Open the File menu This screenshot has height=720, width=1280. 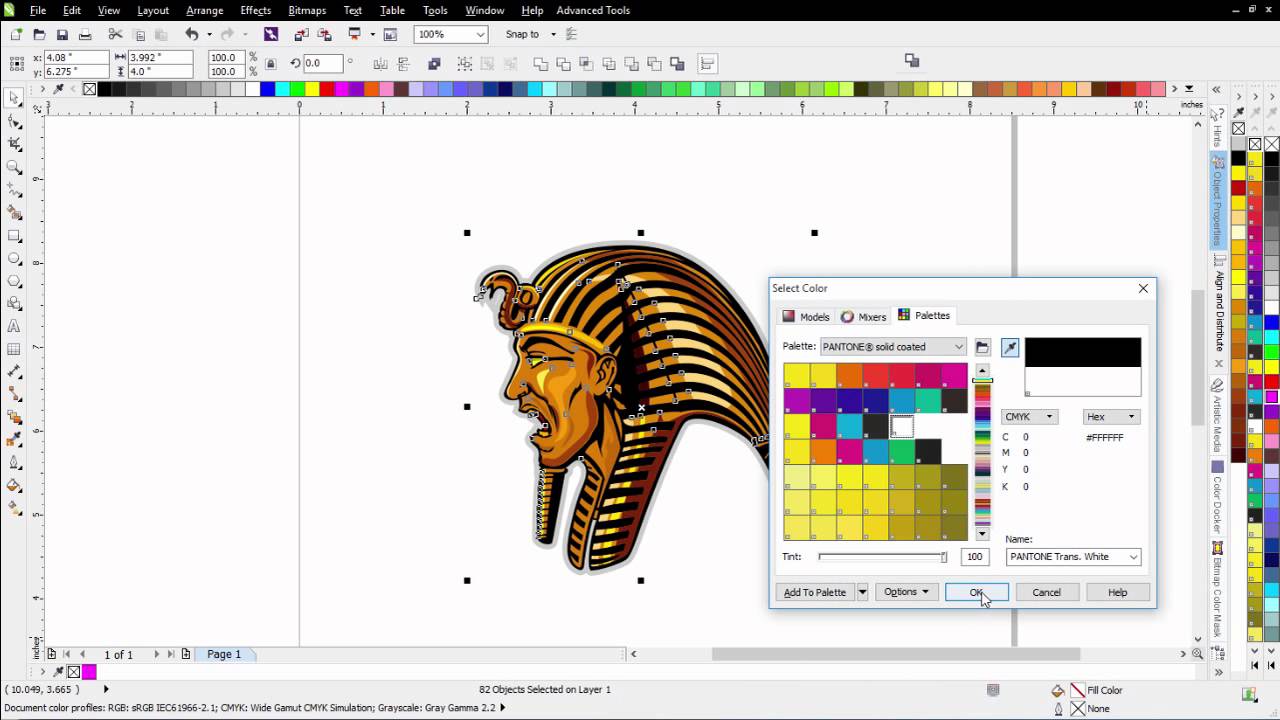[38, 10]
